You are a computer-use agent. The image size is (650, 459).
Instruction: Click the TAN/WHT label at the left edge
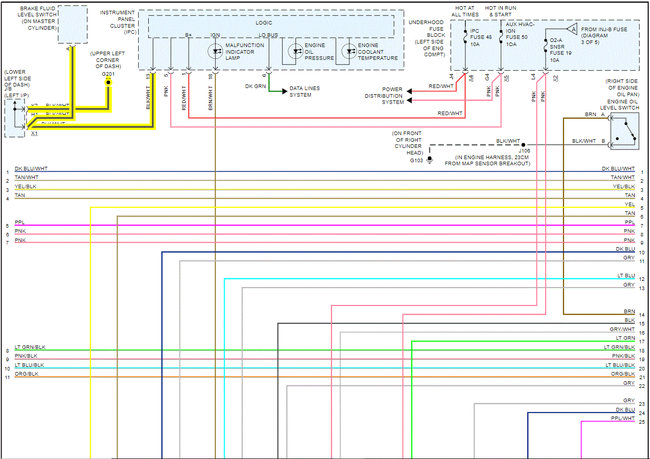point(27,177)
